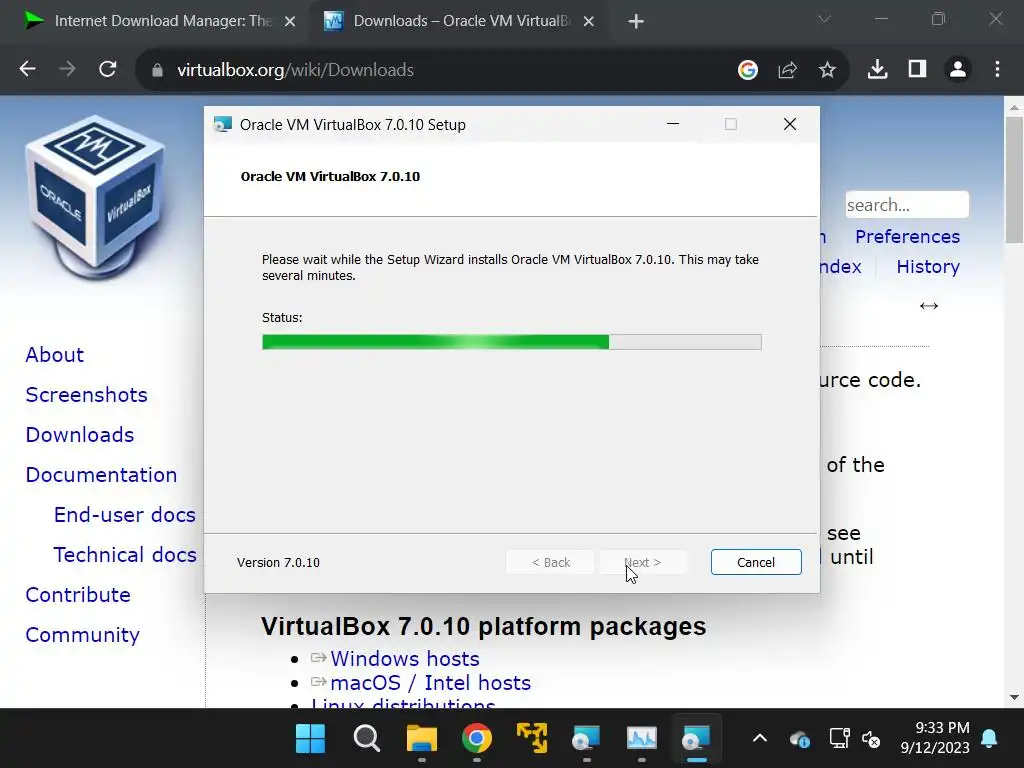Viewport: 1024px width, 768px height.
Task: Click the installation progress bar
Action: point(512,342)
